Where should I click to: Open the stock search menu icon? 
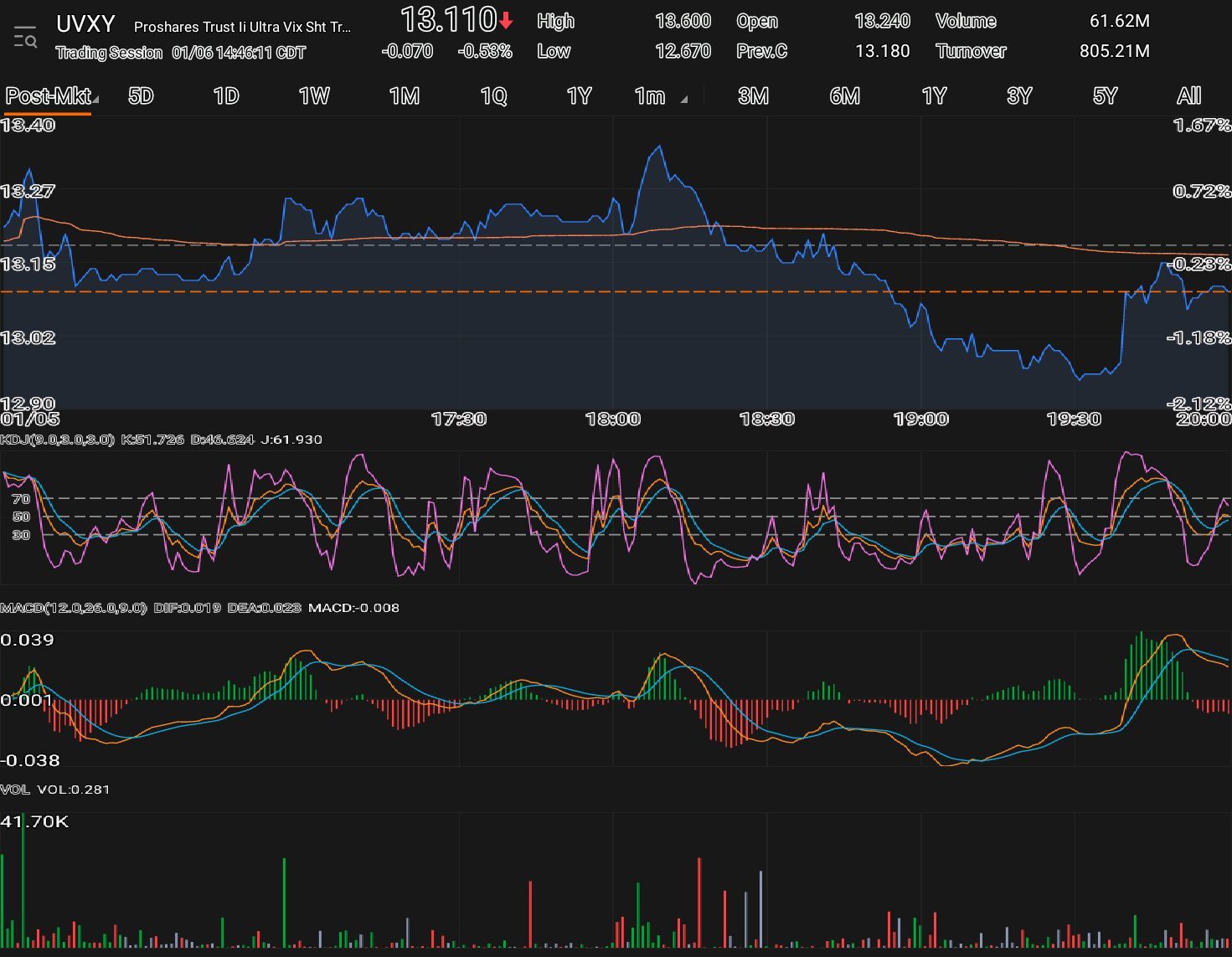click(25, 38)
